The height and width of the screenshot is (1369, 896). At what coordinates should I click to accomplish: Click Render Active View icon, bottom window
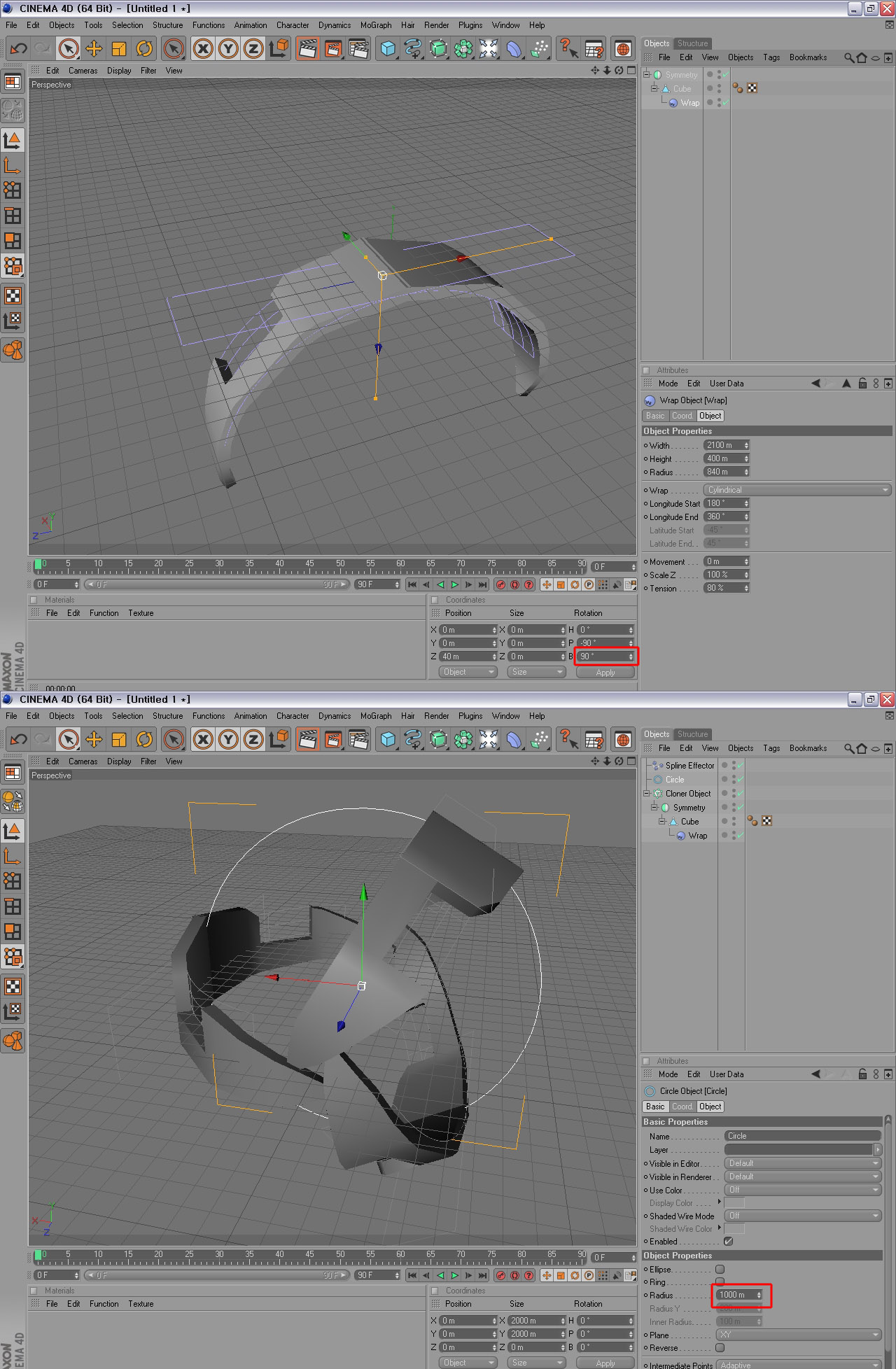click(307, 739)
